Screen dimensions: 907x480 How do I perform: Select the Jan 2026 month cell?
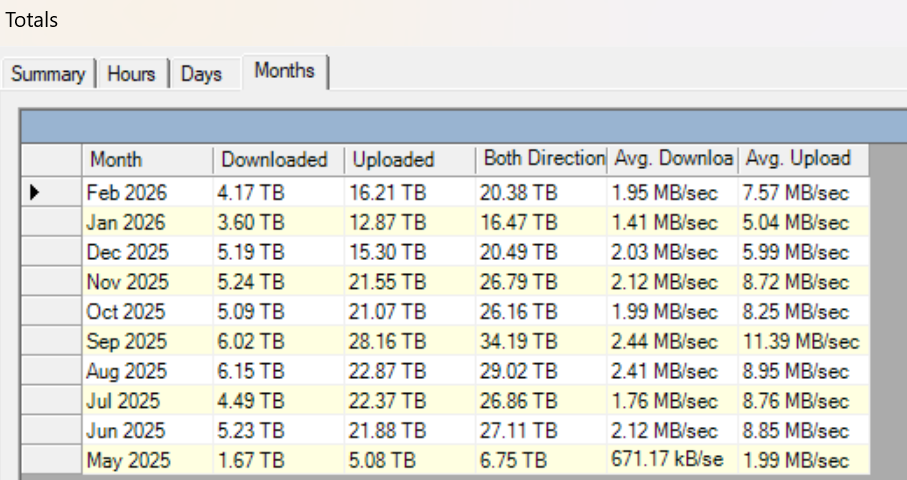pyautogui.click(x=147, y=223)
